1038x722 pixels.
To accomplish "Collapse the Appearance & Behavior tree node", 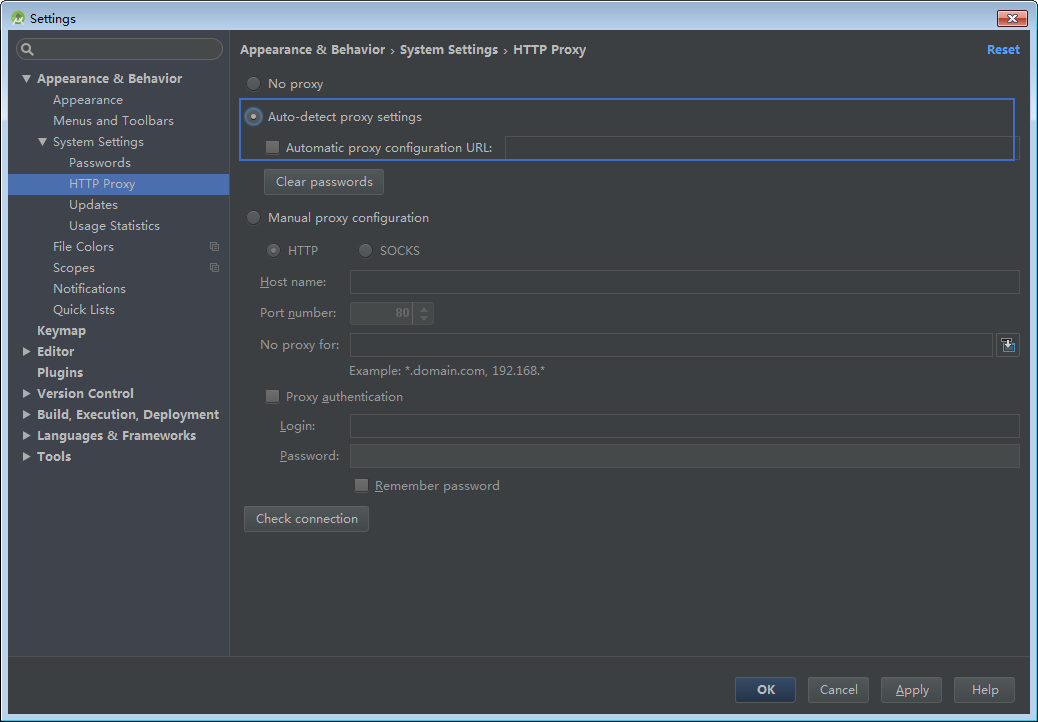I will click(27, 79).
